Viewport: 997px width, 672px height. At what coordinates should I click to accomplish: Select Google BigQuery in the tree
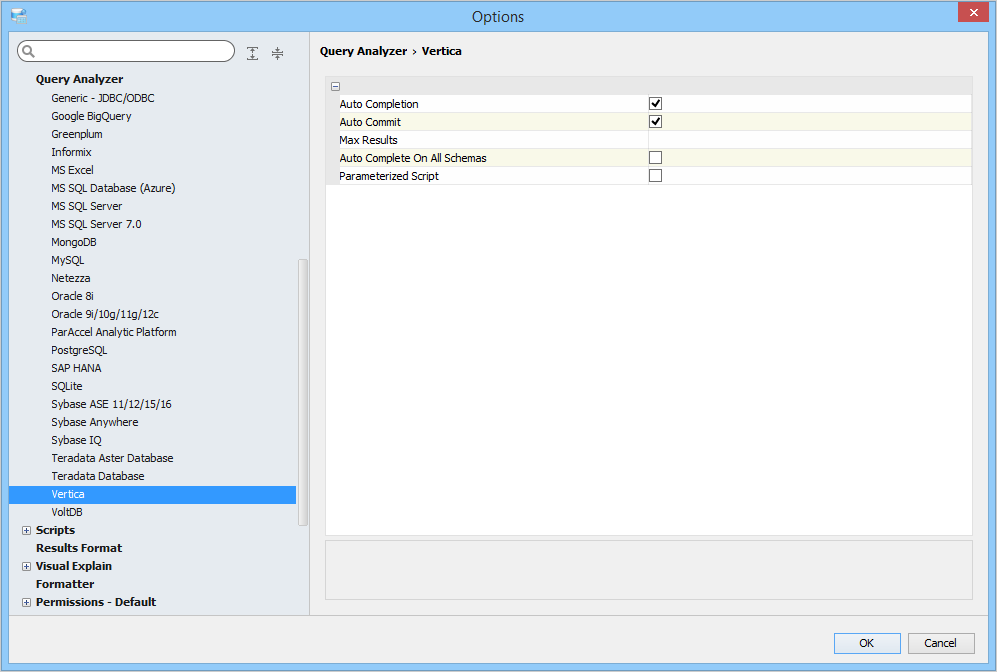click(x=92, y=116)
